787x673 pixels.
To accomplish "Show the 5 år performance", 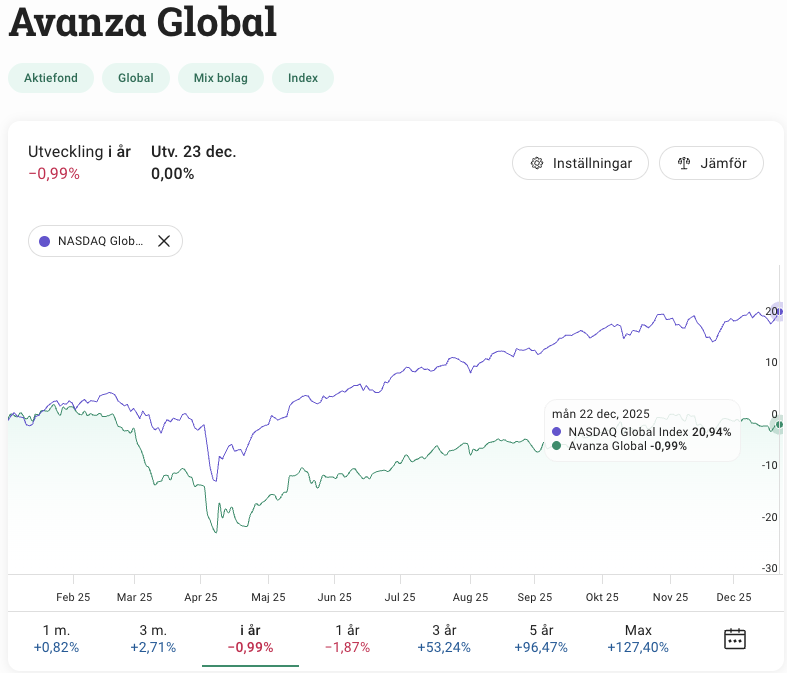I will [x=541, y=638].
